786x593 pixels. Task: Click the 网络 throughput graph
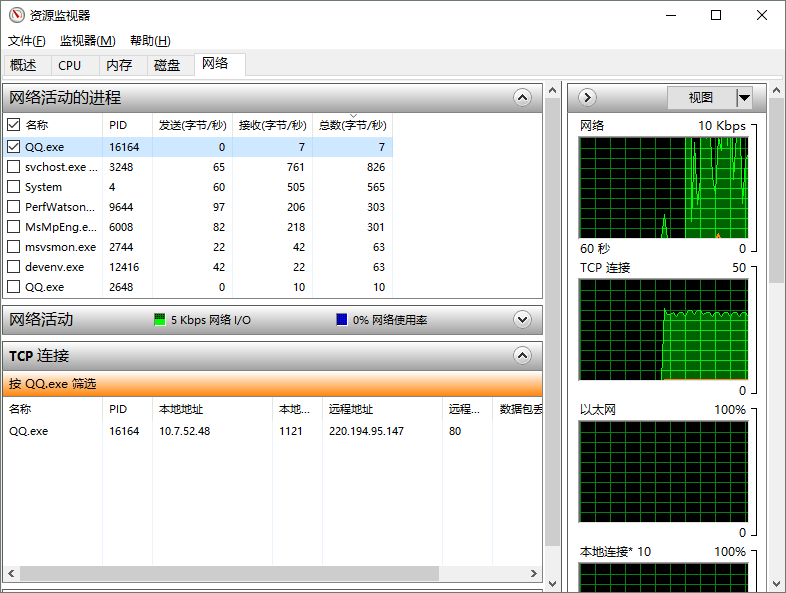tap(663, 187)
